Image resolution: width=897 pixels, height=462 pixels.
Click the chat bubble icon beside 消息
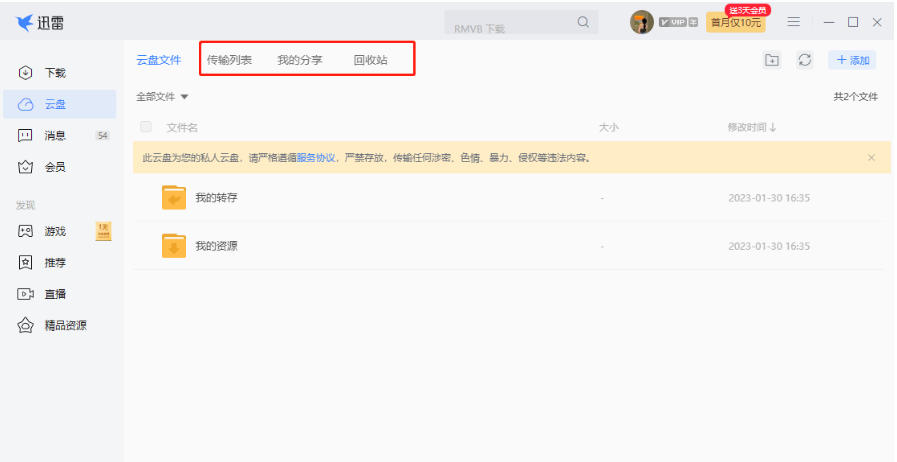(25, 136)
